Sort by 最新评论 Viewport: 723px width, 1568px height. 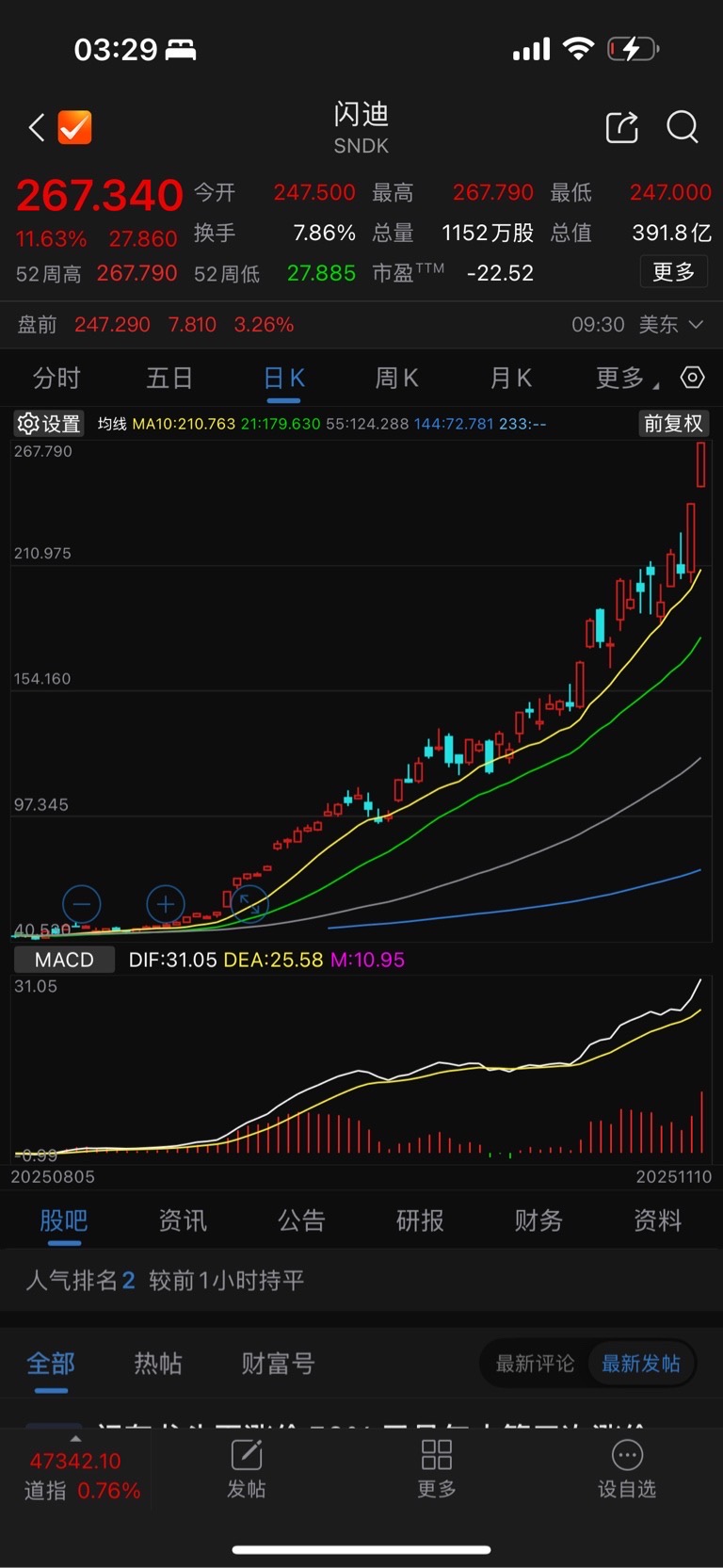click(x=535, y=1364)
